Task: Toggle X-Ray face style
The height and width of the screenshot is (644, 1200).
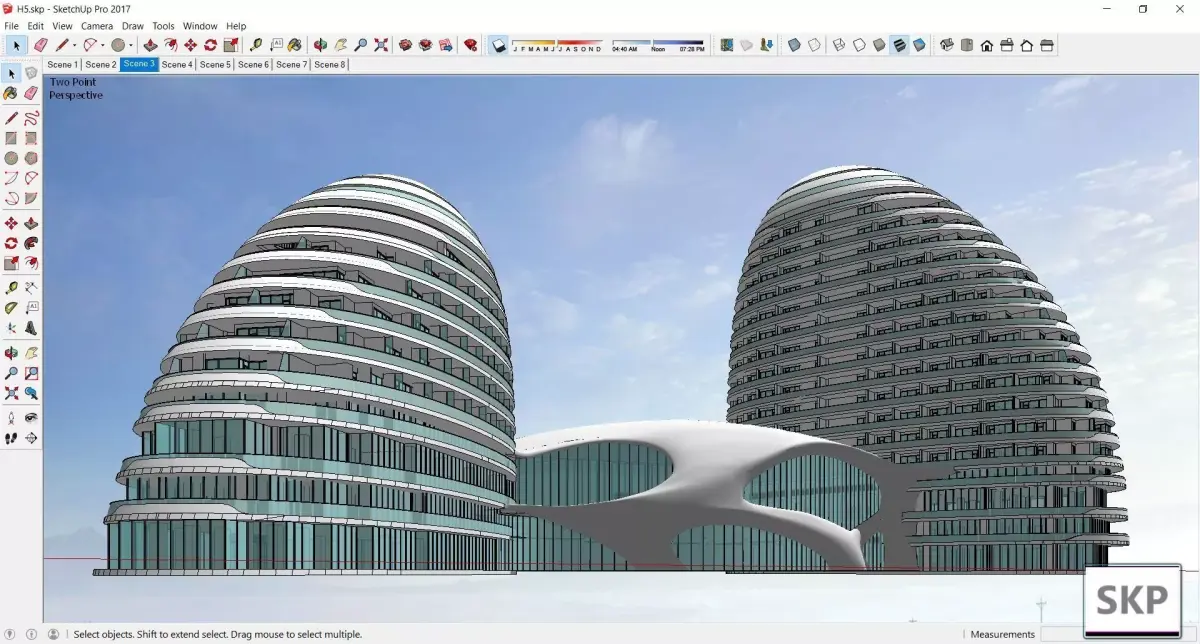Action: (794, 45)
